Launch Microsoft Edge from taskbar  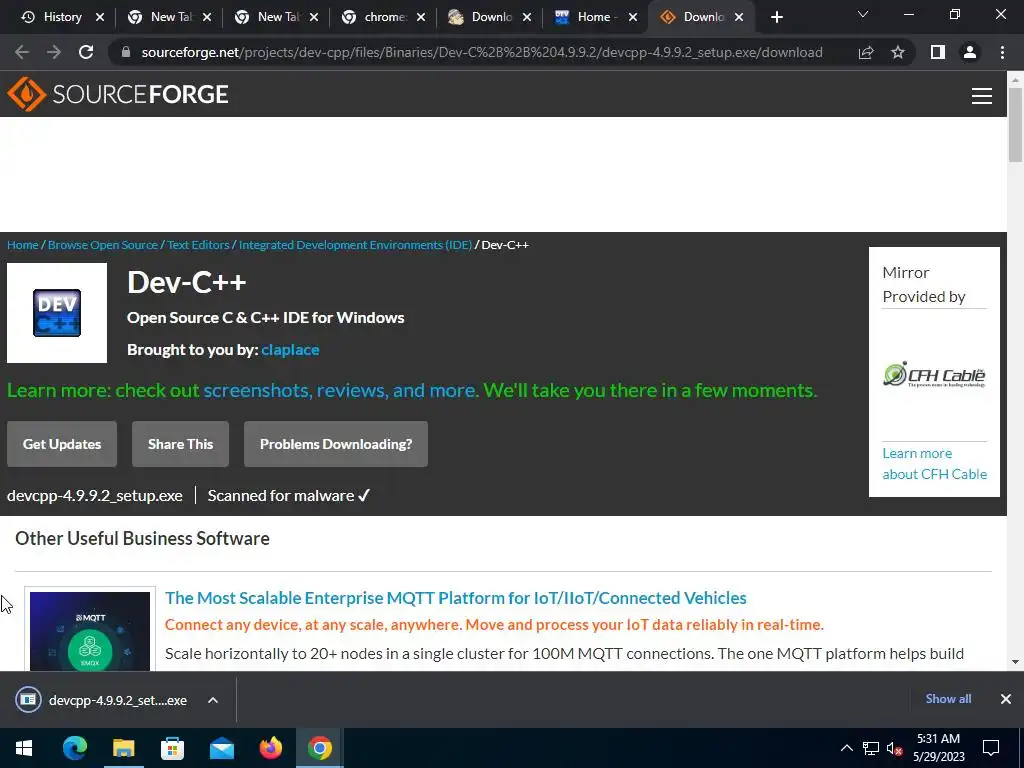click(x=74, y=748)
